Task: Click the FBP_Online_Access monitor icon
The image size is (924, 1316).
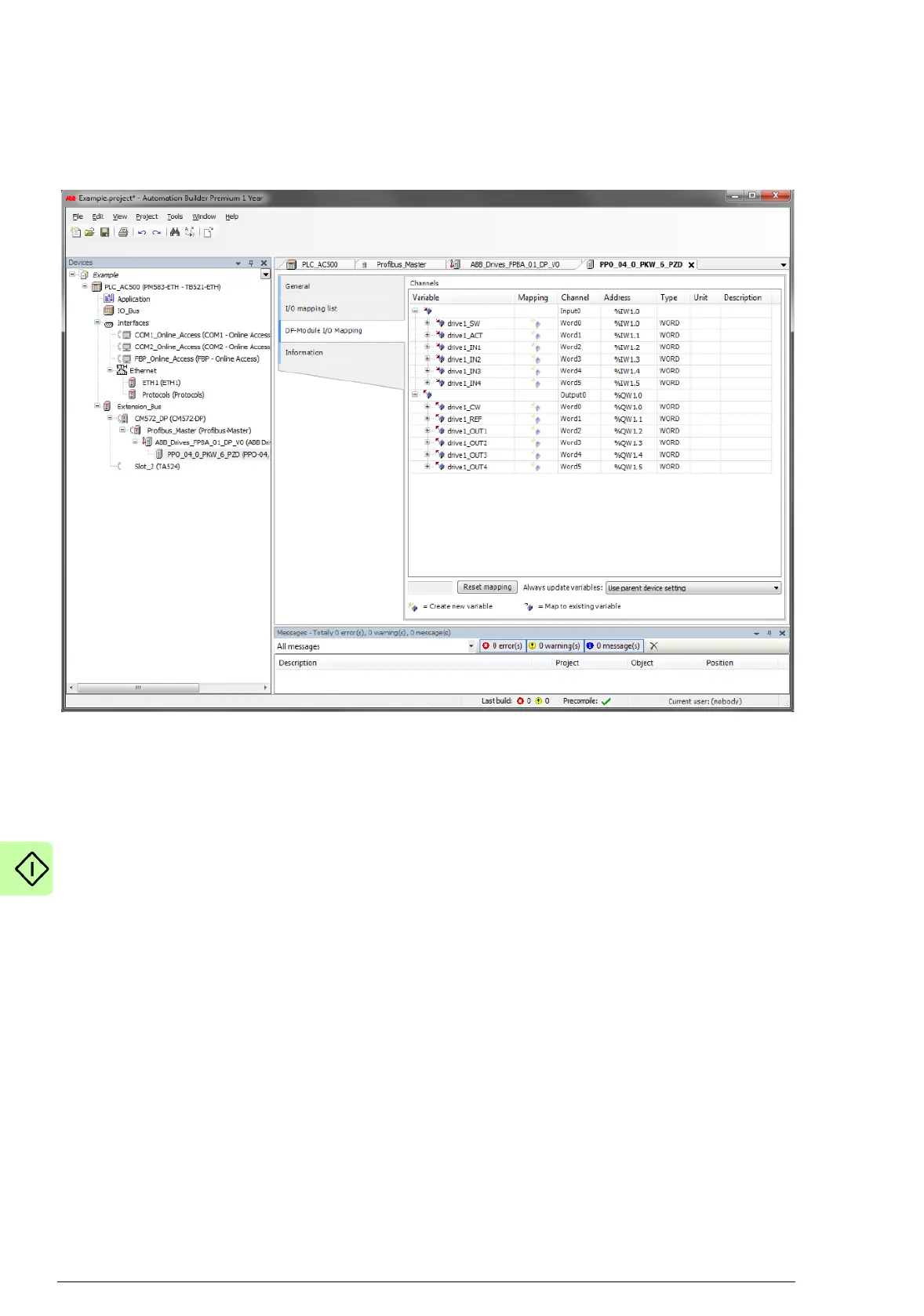Action: point(126,358)
